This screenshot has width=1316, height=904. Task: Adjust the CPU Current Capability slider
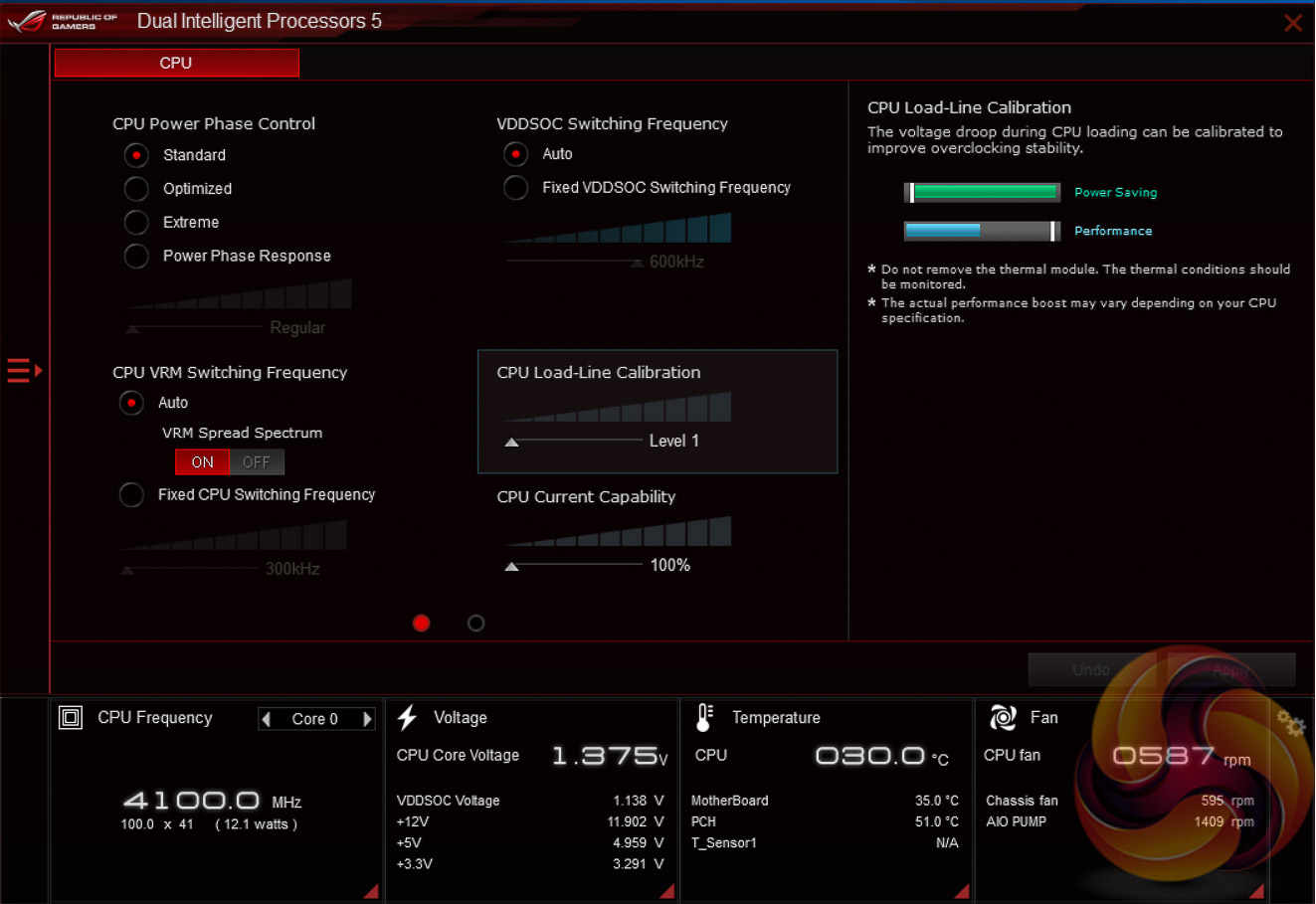[x=511, y=566]
